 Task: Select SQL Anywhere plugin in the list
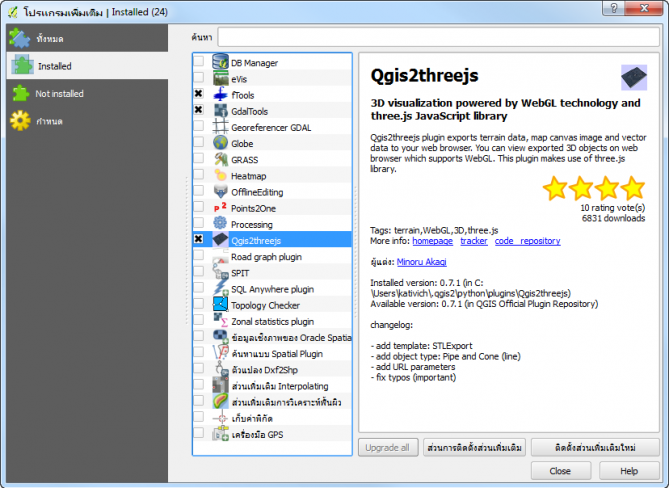(x=272, y=289)
